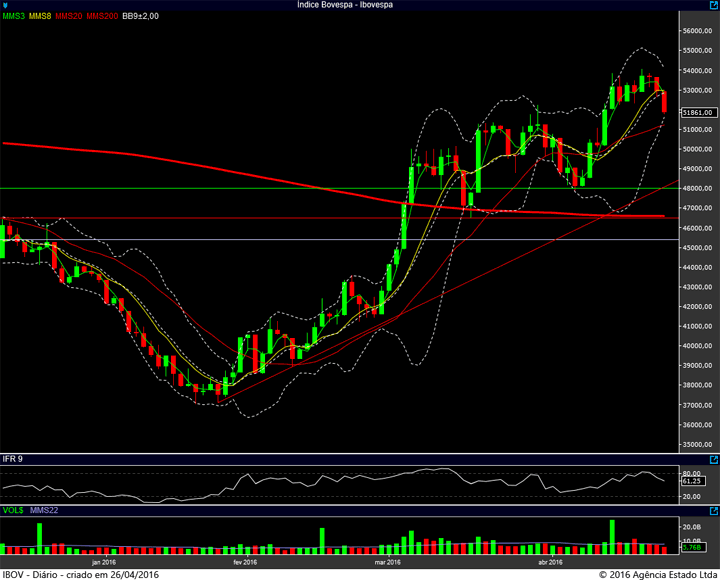The image size is (720, 580).
Task: Pop out the VOL$ volume panel
Action: pyautogui.click(x=714, y=511)
